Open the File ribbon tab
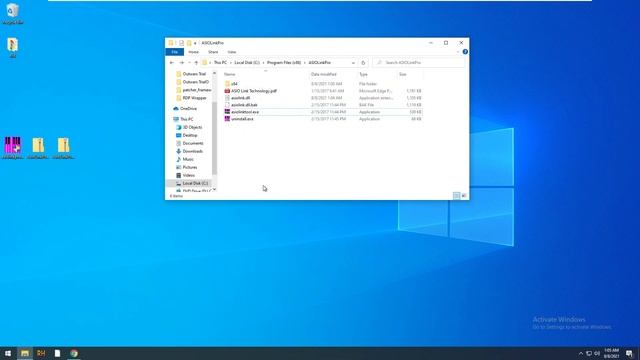 175,52
